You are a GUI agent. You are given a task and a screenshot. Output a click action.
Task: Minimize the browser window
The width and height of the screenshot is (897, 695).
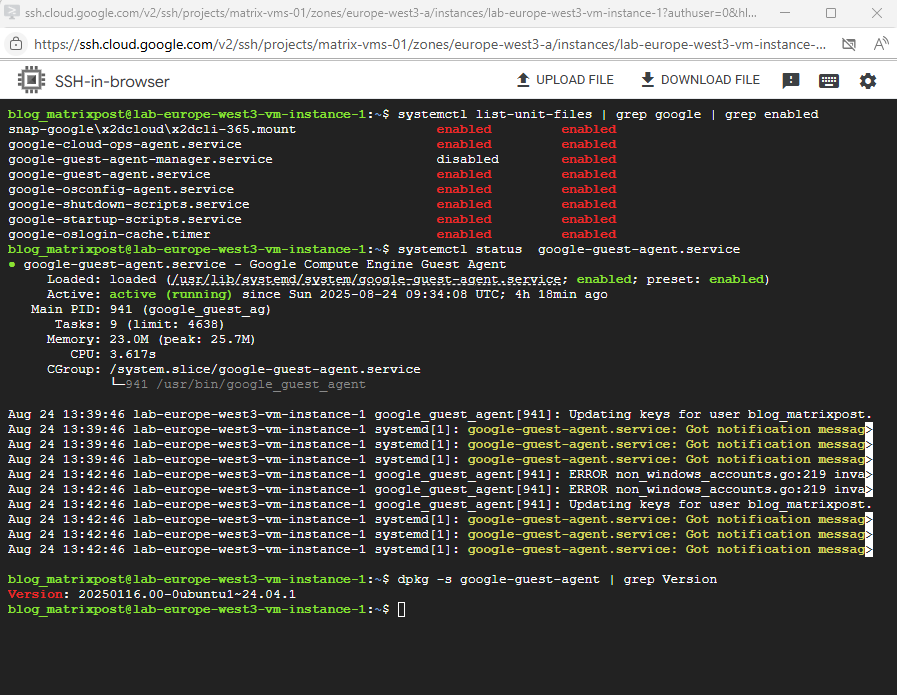pos(785,13)
